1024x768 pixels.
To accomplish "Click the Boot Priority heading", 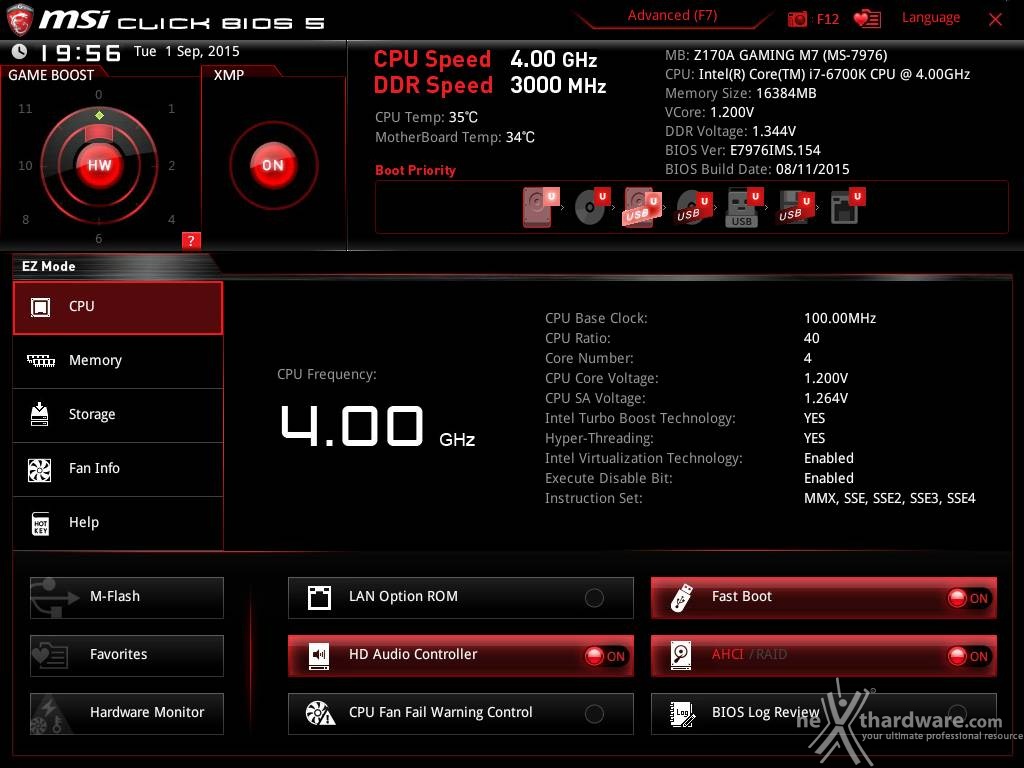I will point(415,170).
